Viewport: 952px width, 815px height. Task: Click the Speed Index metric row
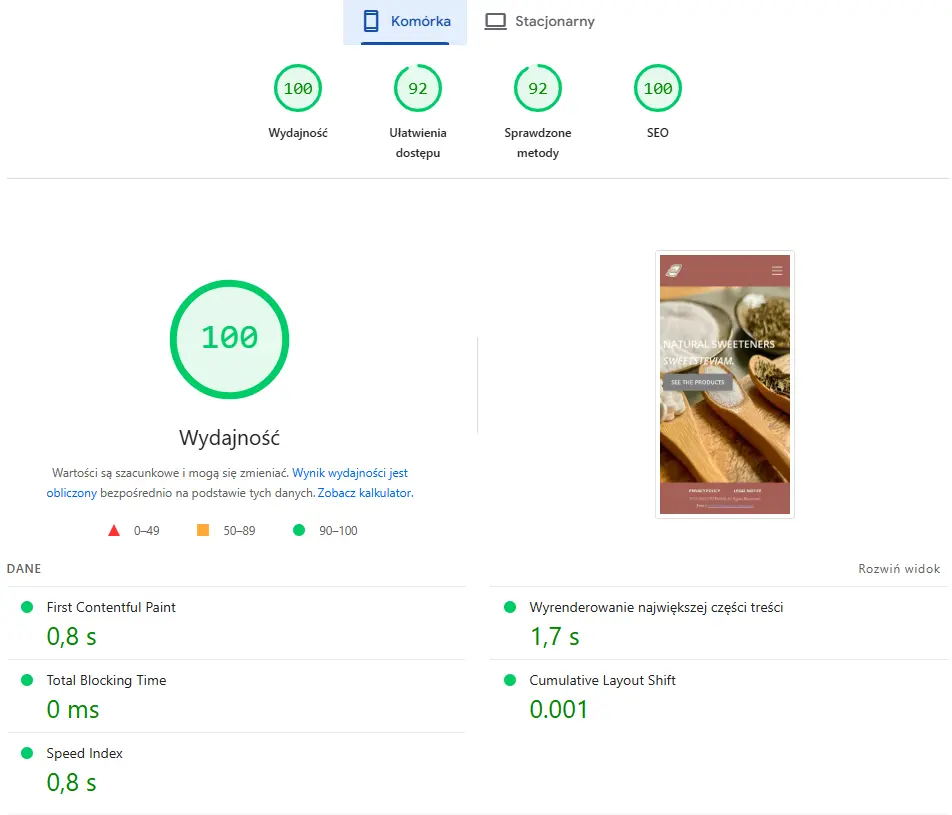click(85, 753)
